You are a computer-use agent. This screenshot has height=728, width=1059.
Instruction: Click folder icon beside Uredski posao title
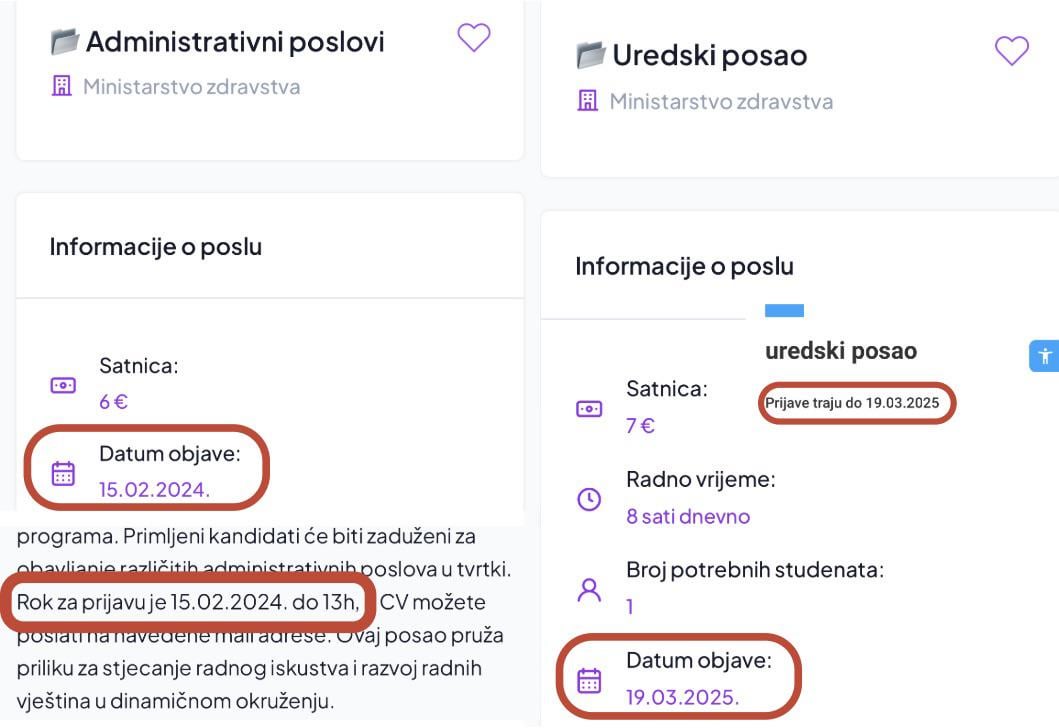pyautogui.click(x=591, y=55)
